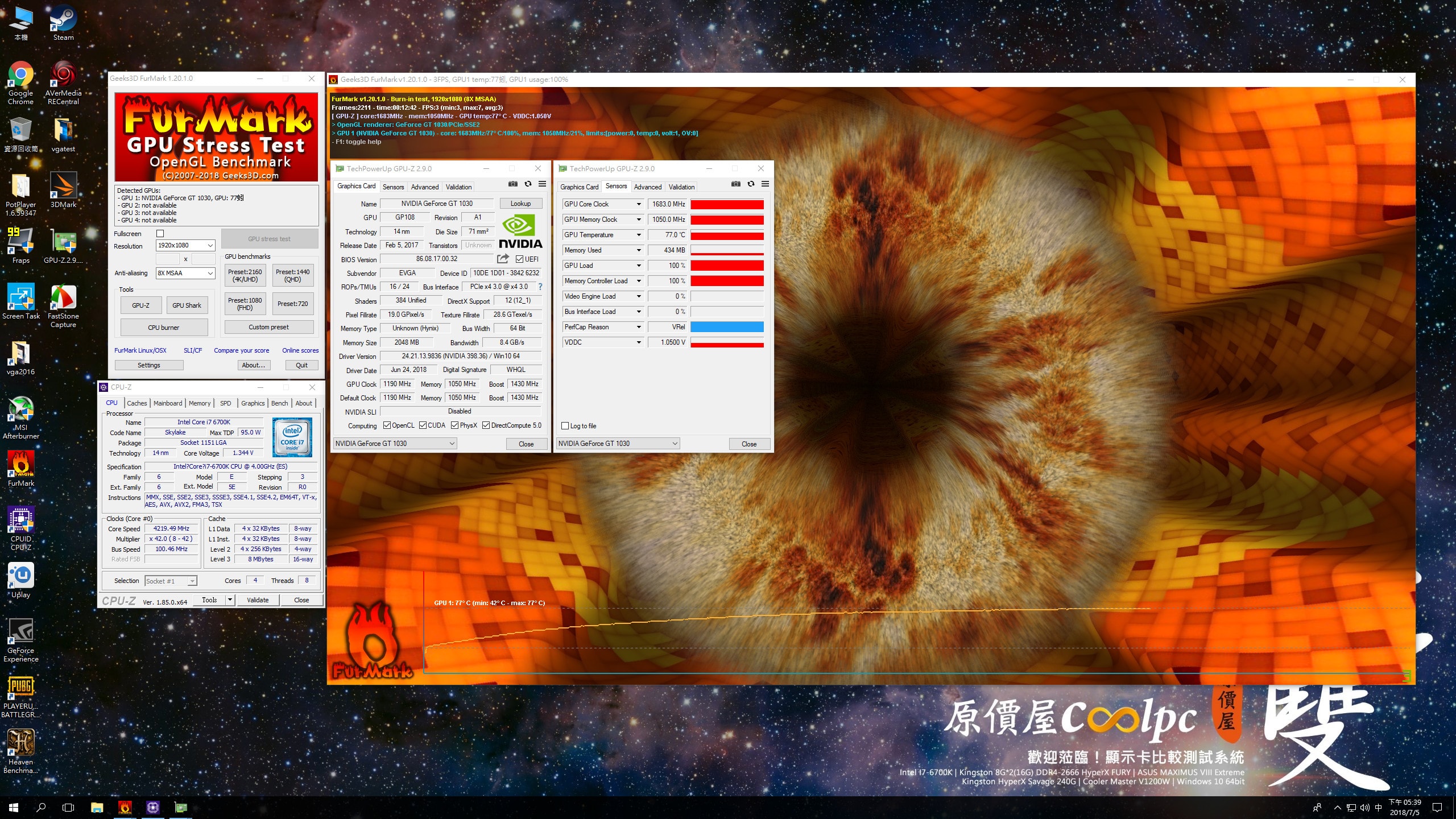
Task: Open GPU selector dropdown in GPU-Z Graphics Card window
Action: [395, 444]
